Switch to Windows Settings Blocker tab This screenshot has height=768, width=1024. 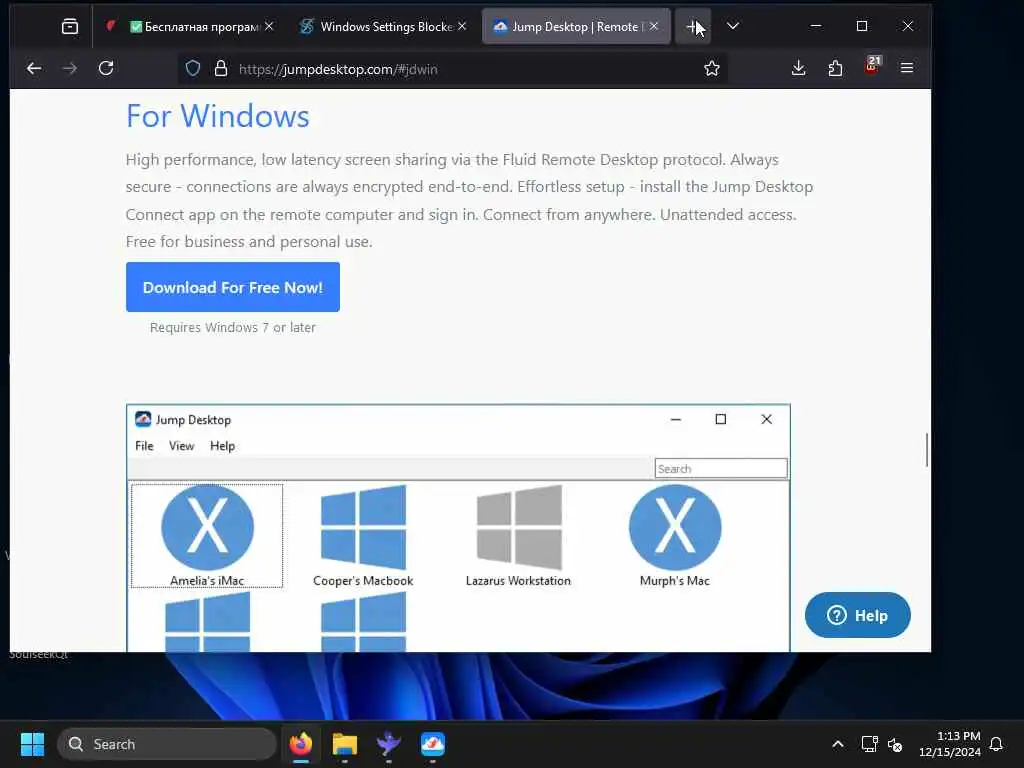coord(385,27)
